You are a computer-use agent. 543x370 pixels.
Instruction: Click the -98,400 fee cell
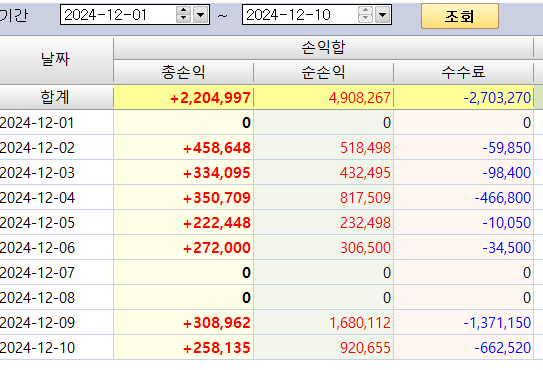463,173
